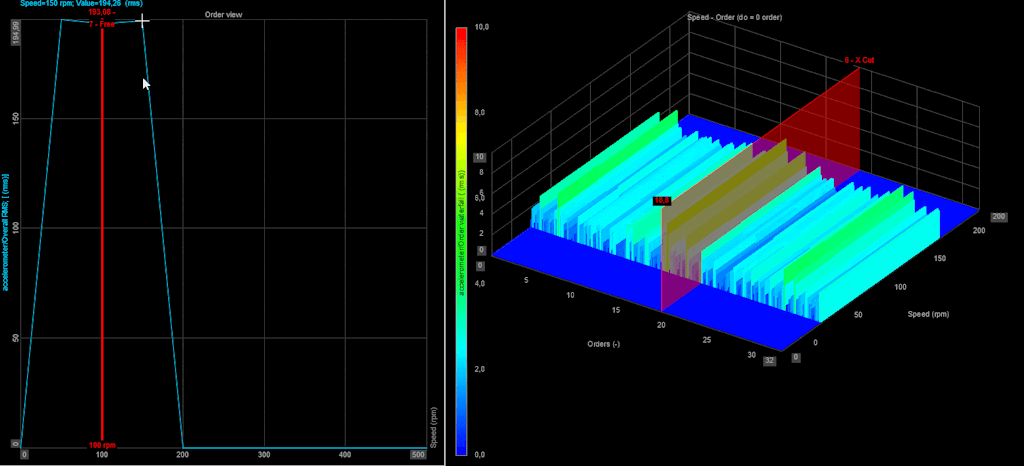Select the red '7 - Free' cursor label
1024x466 pixels.
[102, 24]
